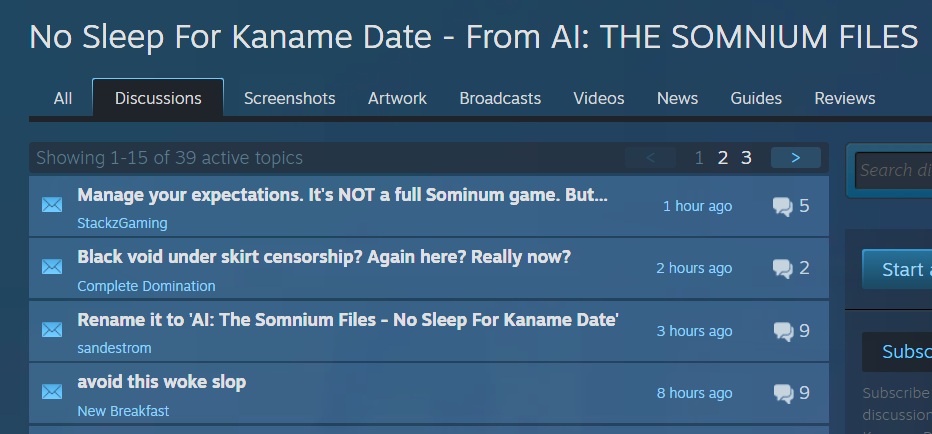Image resolution: width=932 pixels, height=434 pixels.
Task: Click reply bubble icon on sandestrom's topic
Action: [783, 331]
